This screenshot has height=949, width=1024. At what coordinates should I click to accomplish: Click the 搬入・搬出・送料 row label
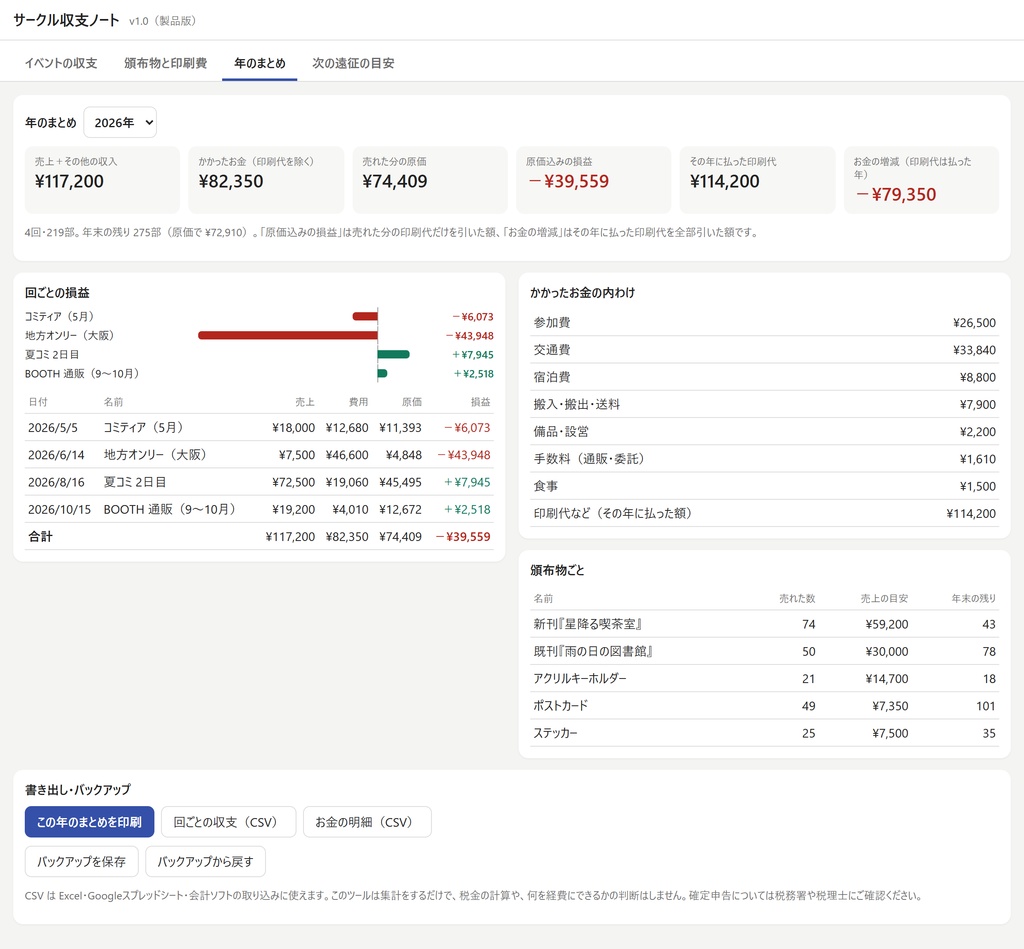coord(577,405)
